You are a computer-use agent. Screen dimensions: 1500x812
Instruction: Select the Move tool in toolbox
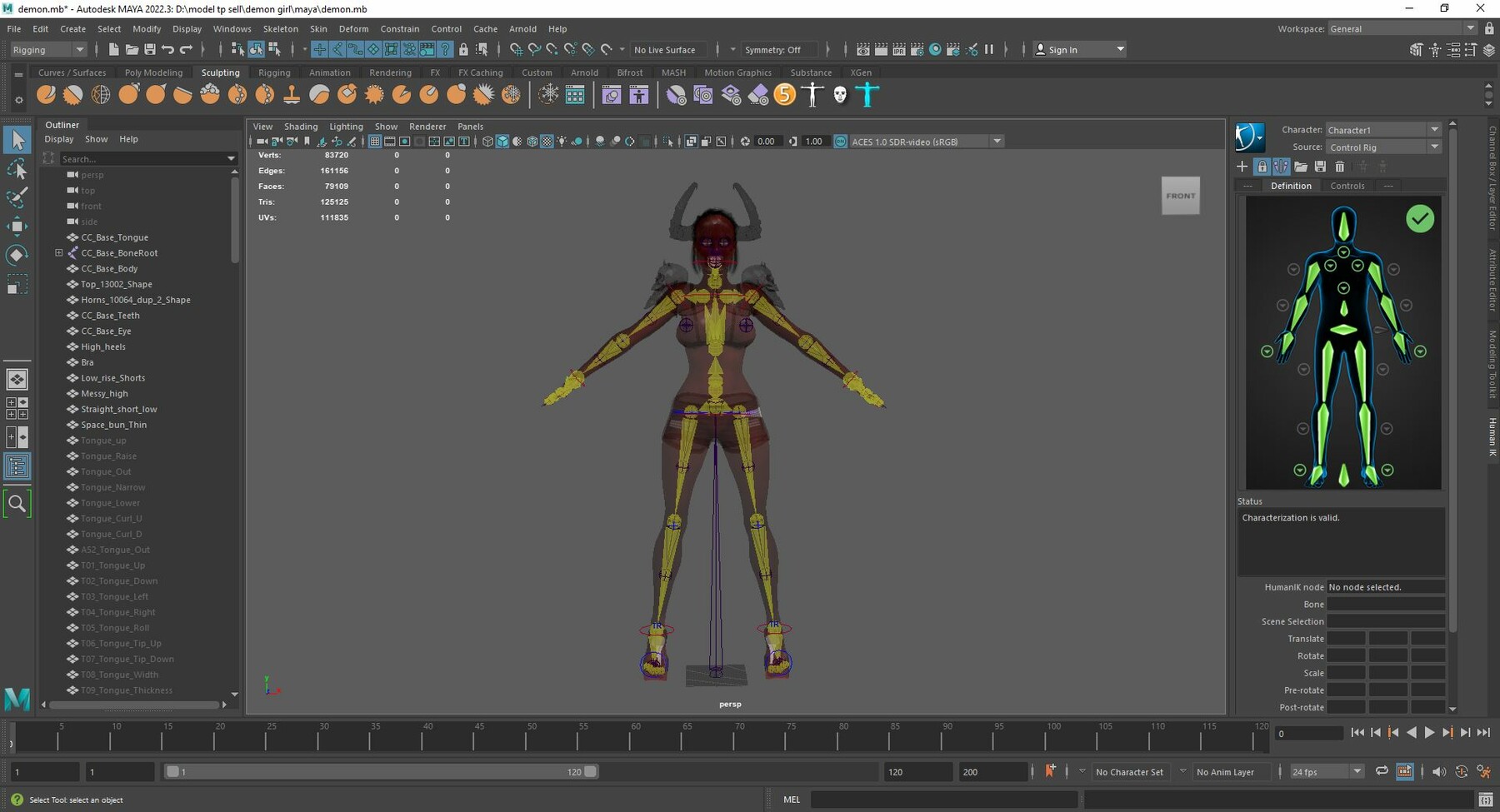(x=17, y=226)
